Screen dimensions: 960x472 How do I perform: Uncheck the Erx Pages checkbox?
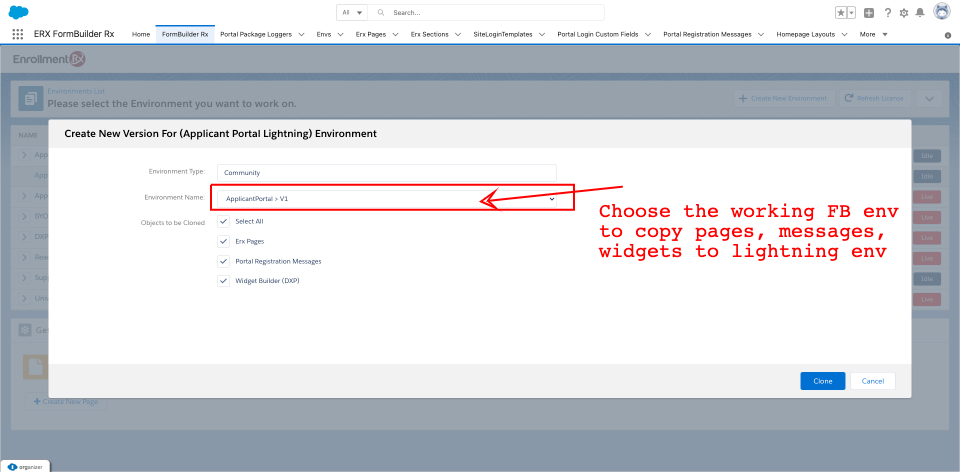pyautogui.click(x=223, y=241)
